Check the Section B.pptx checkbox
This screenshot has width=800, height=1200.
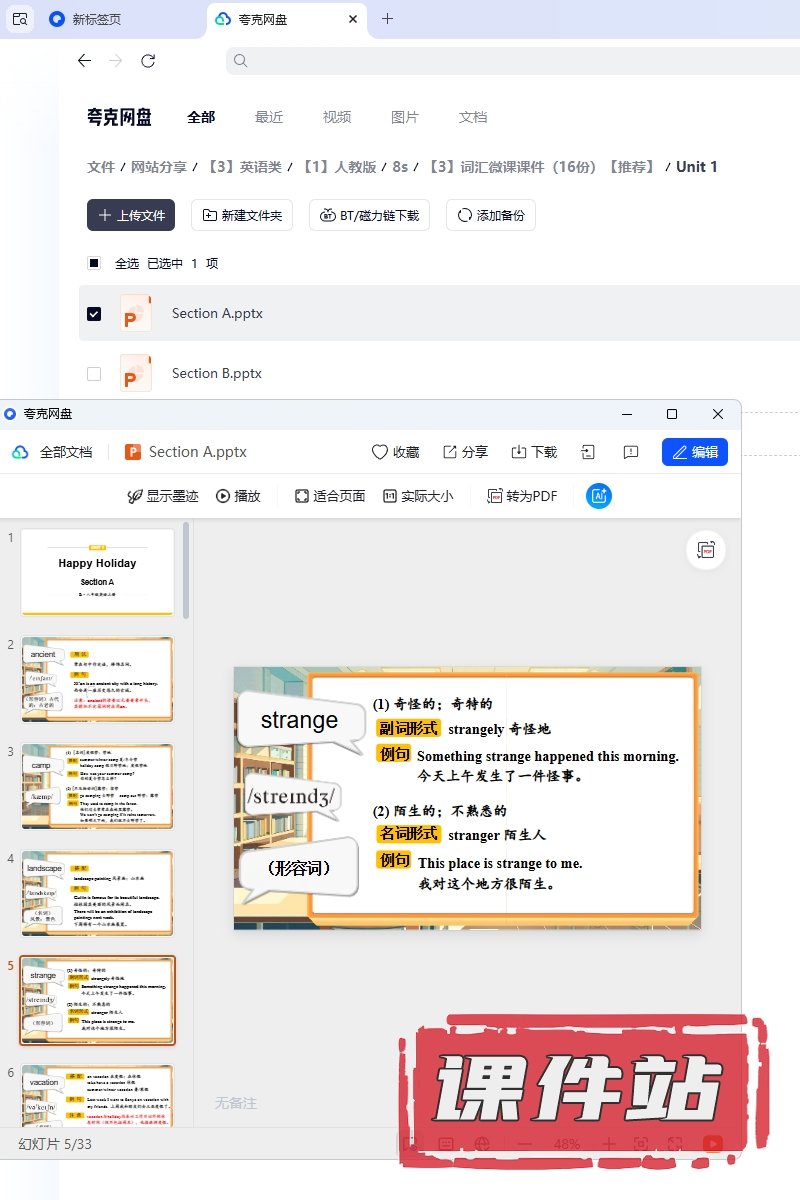pyautogui.click(x=94, y=373)
